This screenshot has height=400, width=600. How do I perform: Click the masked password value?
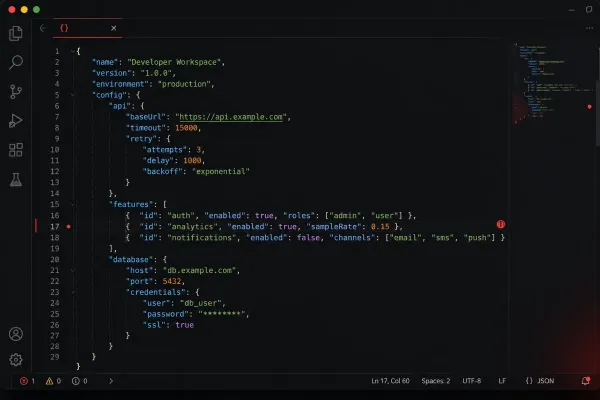tap(222, 314)
